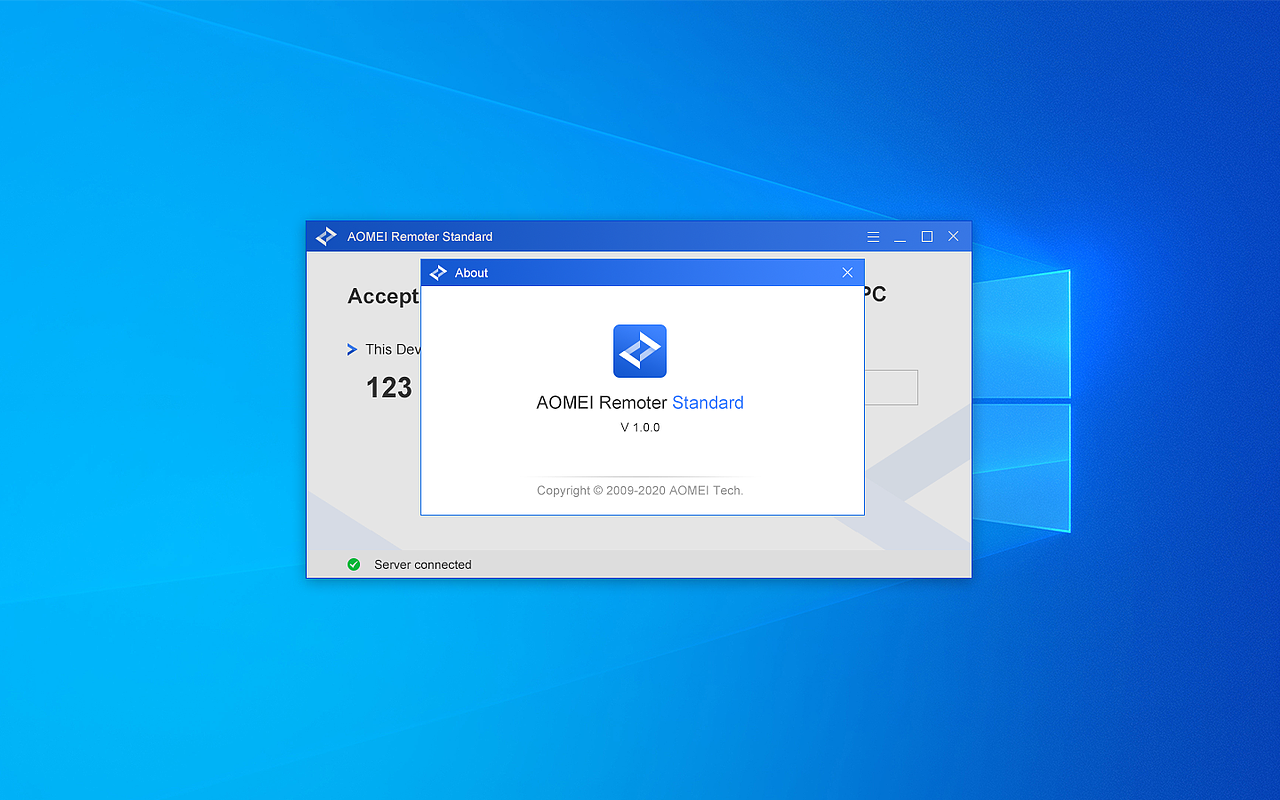The width and height of the screenshot is (1280, 800).
Task: Click the V 1.0.0 version text
Action: (640, 427)
